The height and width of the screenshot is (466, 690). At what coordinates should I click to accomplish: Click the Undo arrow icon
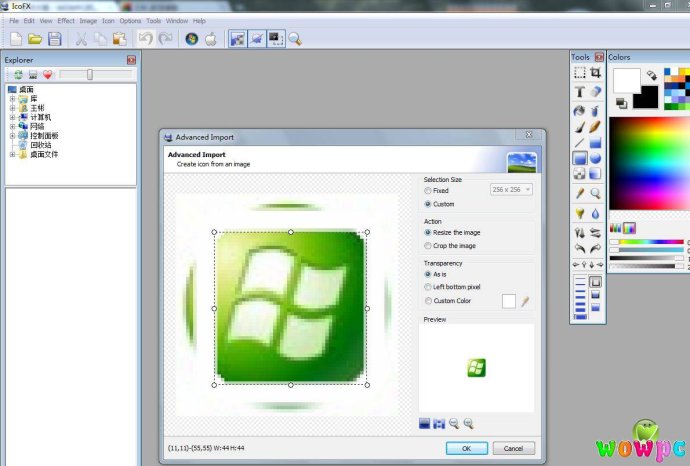point(146,39)
